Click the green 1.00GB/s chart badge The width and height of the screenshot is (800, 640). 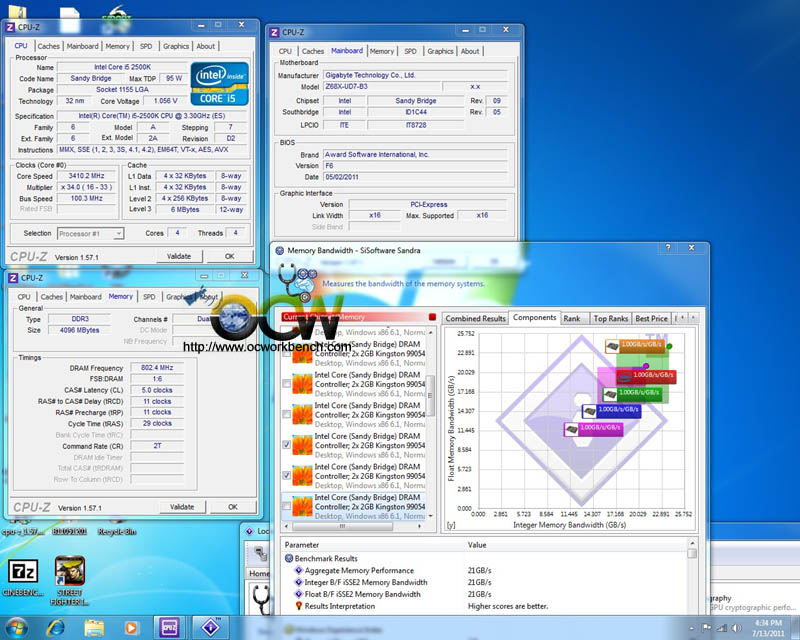click(x=632, y=393)
